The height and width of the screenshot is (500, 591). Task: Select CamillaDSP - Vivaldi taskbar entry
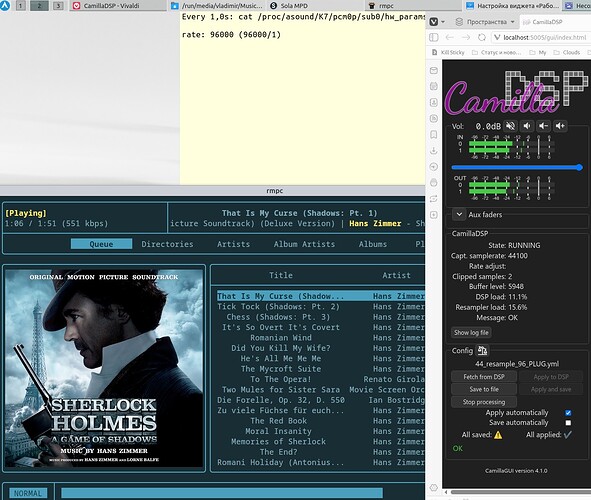point(118,6)
